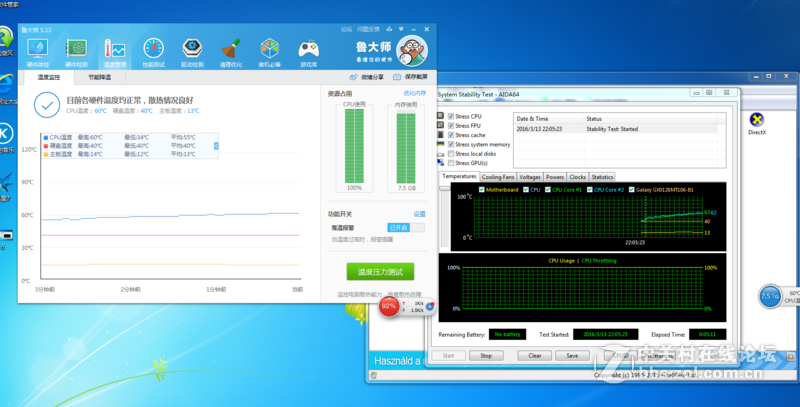
Task: Click icon beside Stress system memory
Action: pos(440,144)
